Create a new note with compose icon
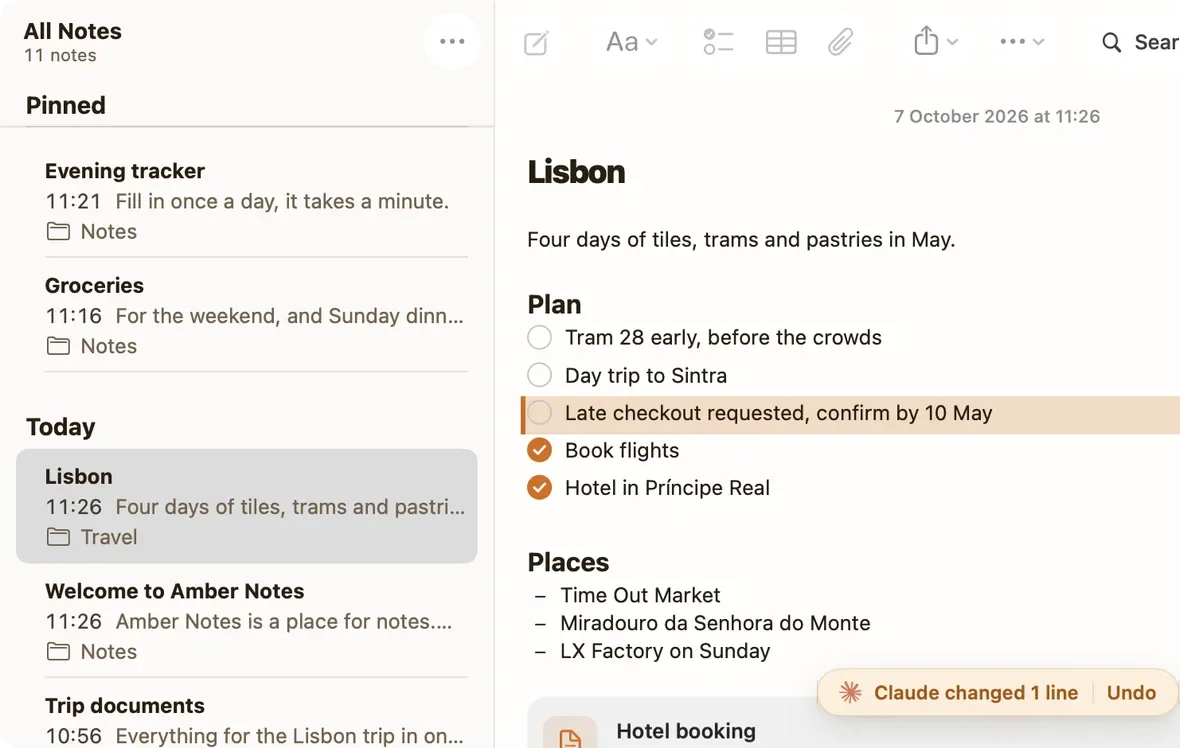 click(536, 42)
